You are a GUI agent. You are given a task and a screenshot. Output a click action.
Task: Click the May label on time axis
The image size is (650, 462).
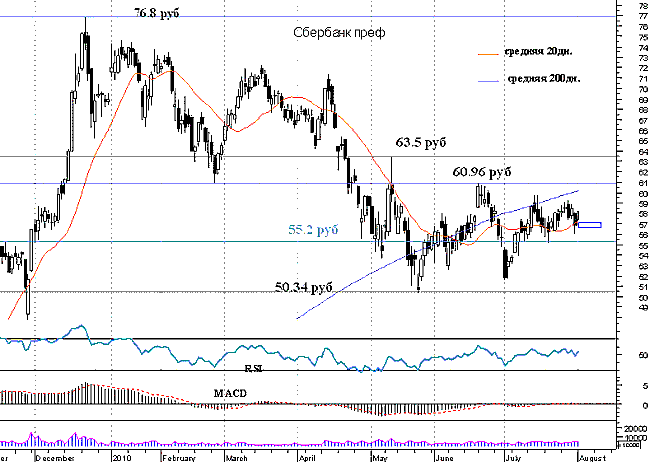pos(379,458)
